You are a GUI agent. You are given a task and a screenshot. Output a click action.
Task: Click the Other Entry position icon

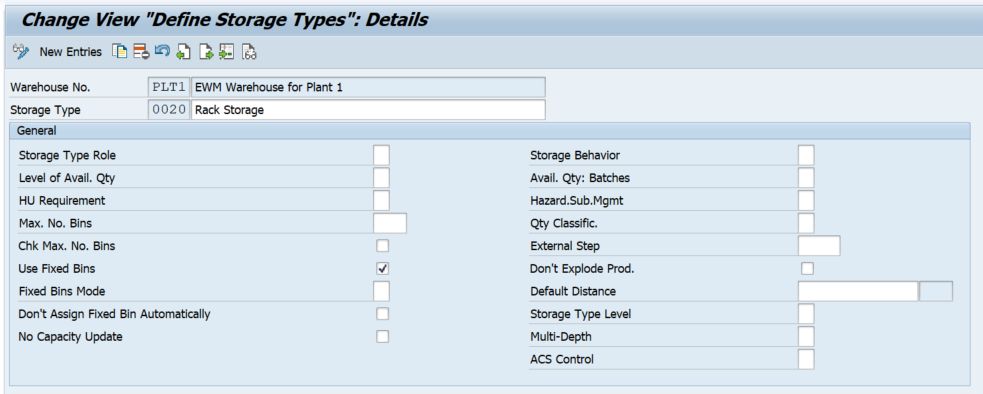click(x=226, y=51)
